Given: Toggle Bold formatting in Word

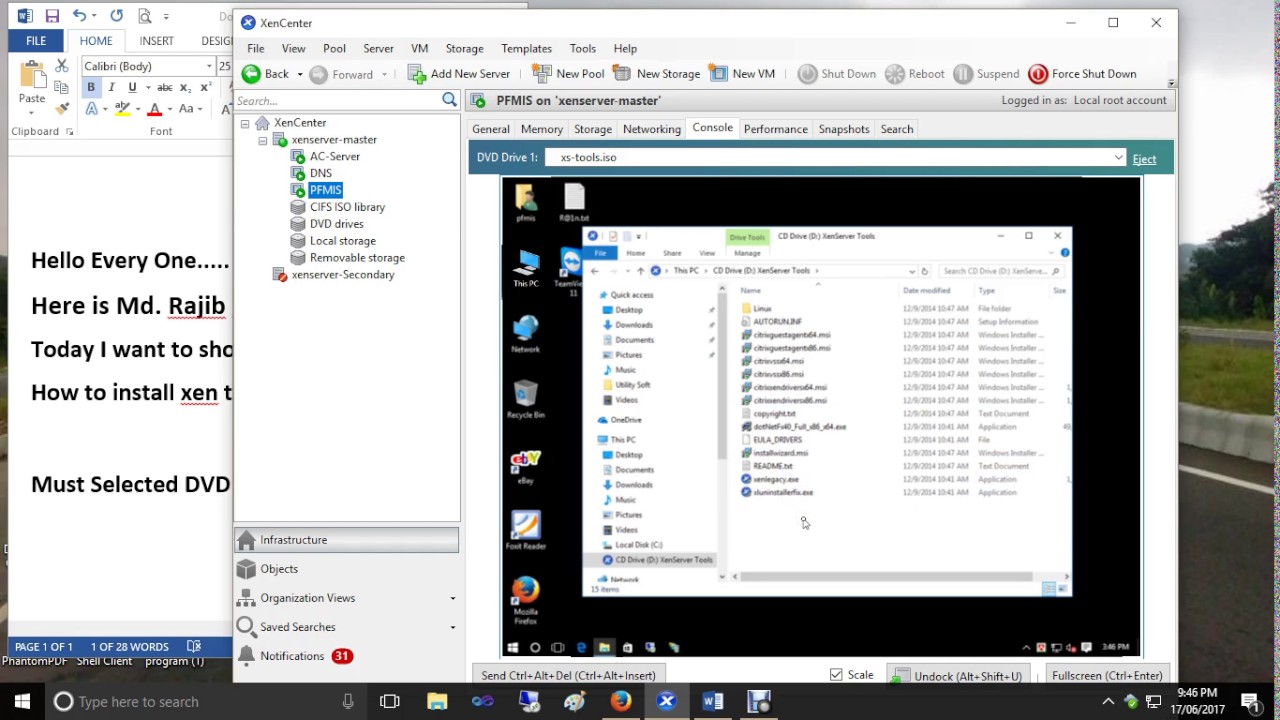Looking at the screenshot, I should [x=91, y=88].
